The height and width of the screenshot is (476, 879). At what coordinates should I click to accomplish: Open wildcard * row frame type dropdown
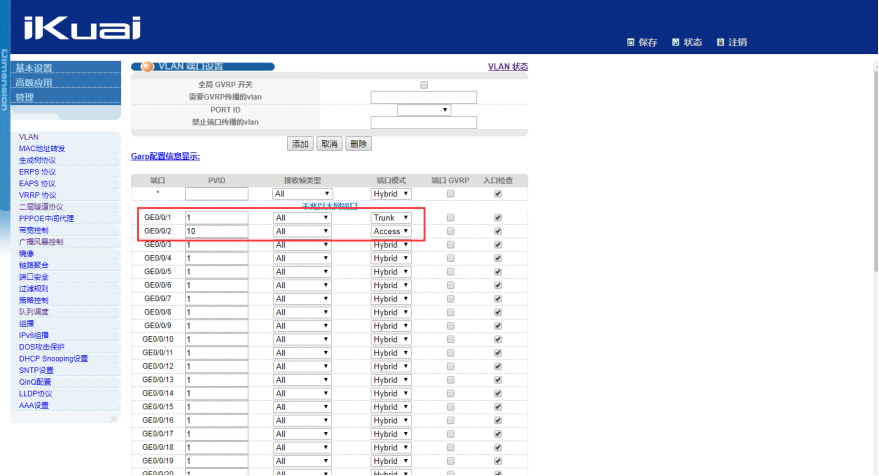(302, 194)
